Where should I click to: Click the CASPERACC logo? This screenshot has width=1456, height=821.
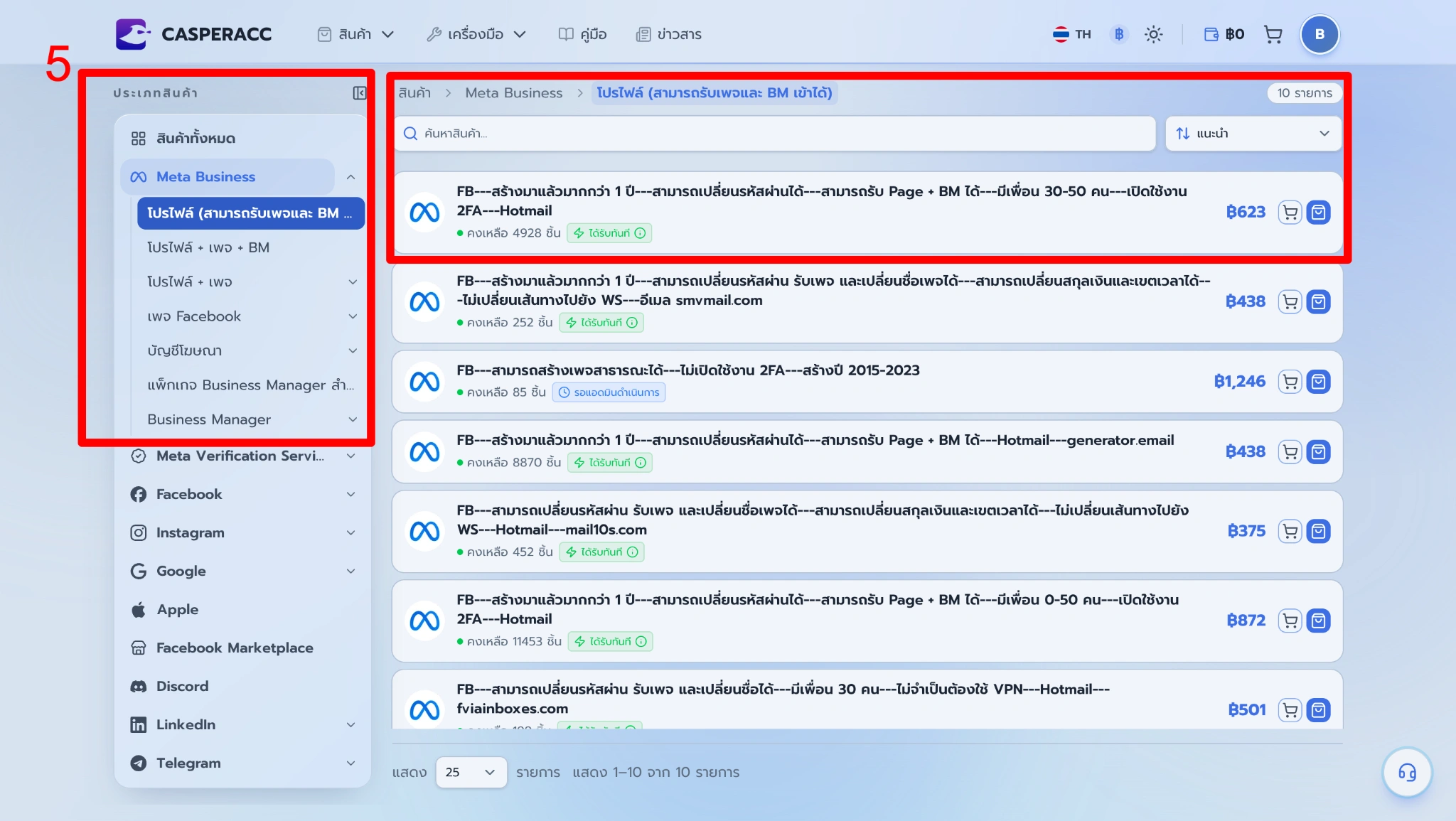pos(193,34)
